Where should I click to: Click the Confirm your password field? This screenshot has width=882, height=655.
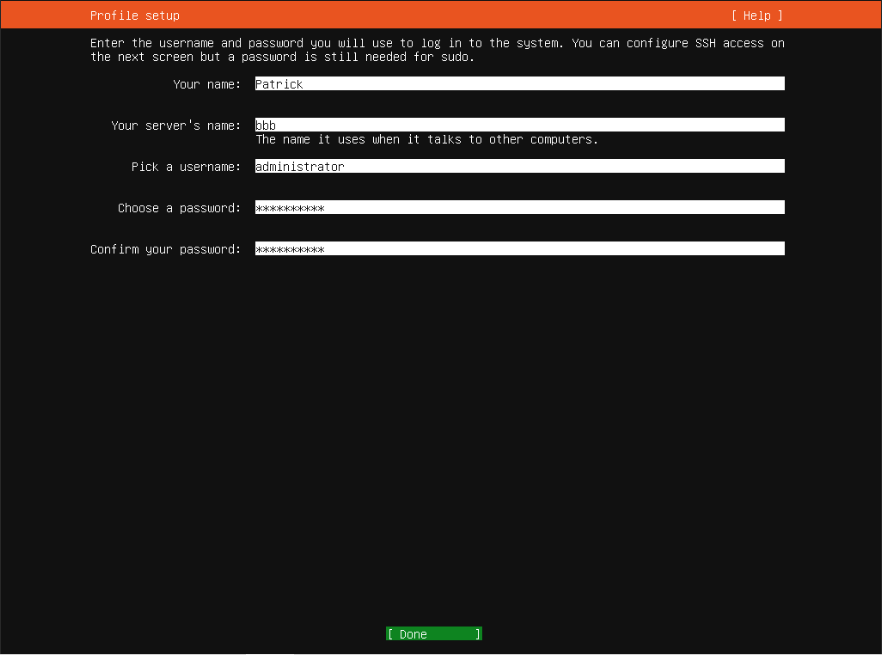pos(519,249)
